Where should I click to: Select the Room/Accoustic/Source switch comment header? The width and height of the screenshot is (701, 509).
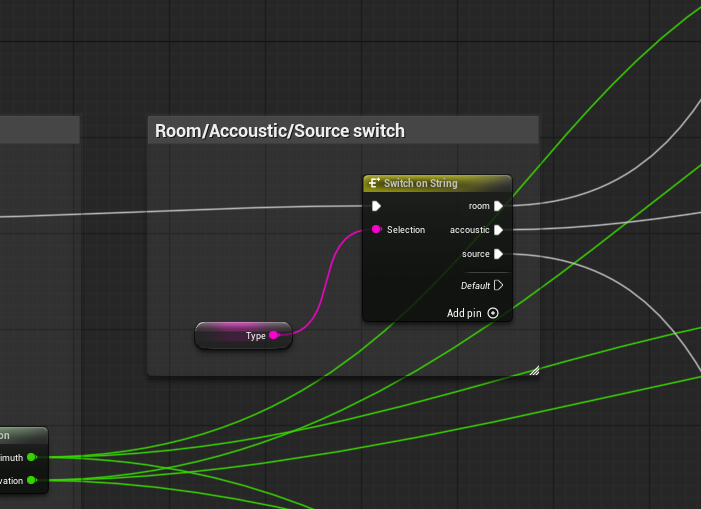click(343, 130)
